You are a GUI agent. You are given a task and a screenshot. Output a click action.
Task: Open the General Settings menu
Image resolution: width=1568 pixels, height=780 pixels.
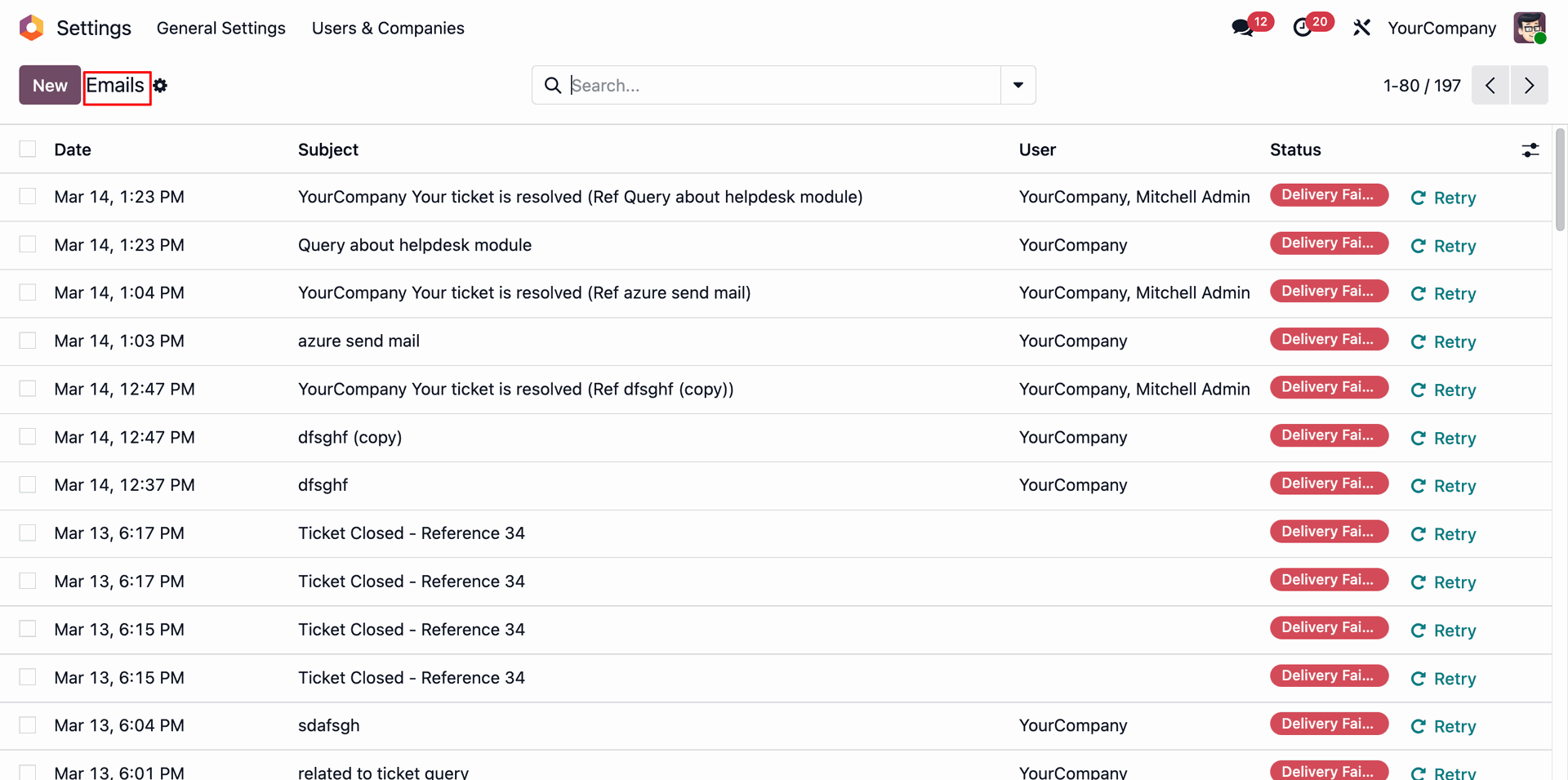220,28
